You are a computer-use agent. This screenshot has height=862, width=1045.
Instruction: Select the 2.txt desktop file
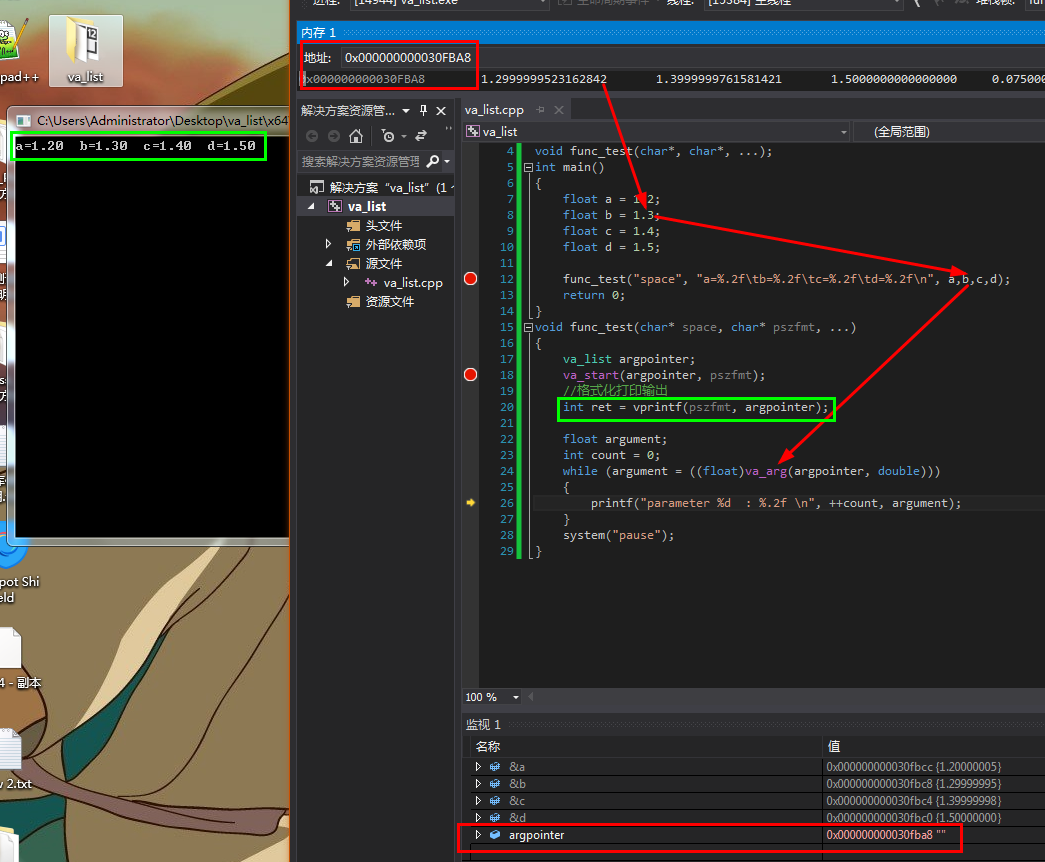tap(16, 759)
